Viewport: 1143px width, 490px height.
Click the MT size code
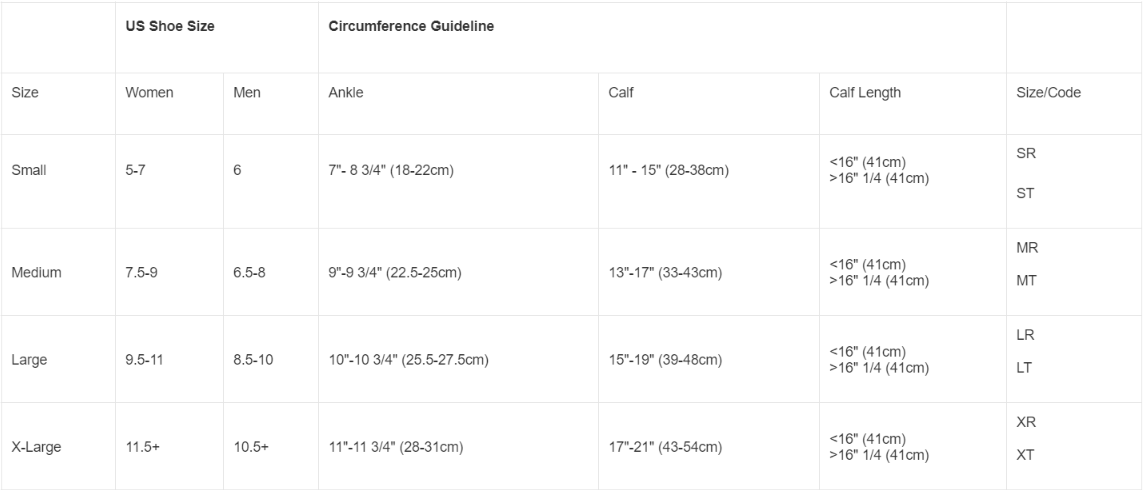(x=1026, y=280)
